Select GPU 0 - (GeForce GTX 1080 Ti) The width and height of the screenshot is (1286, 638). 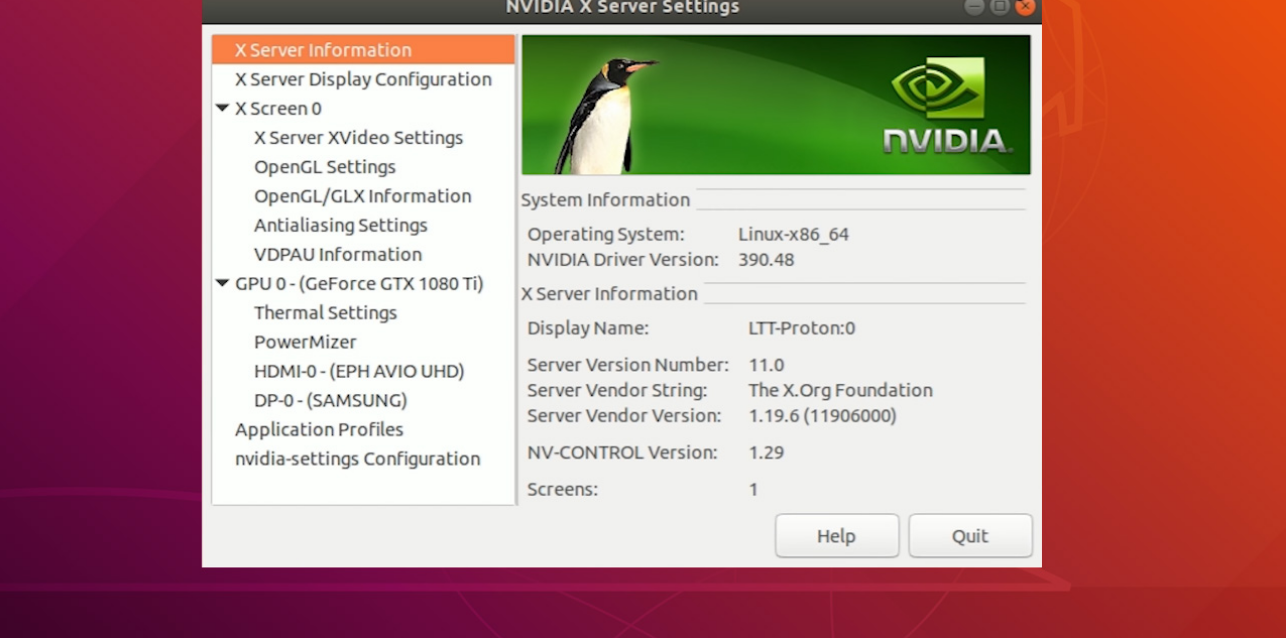click(359, 283)
